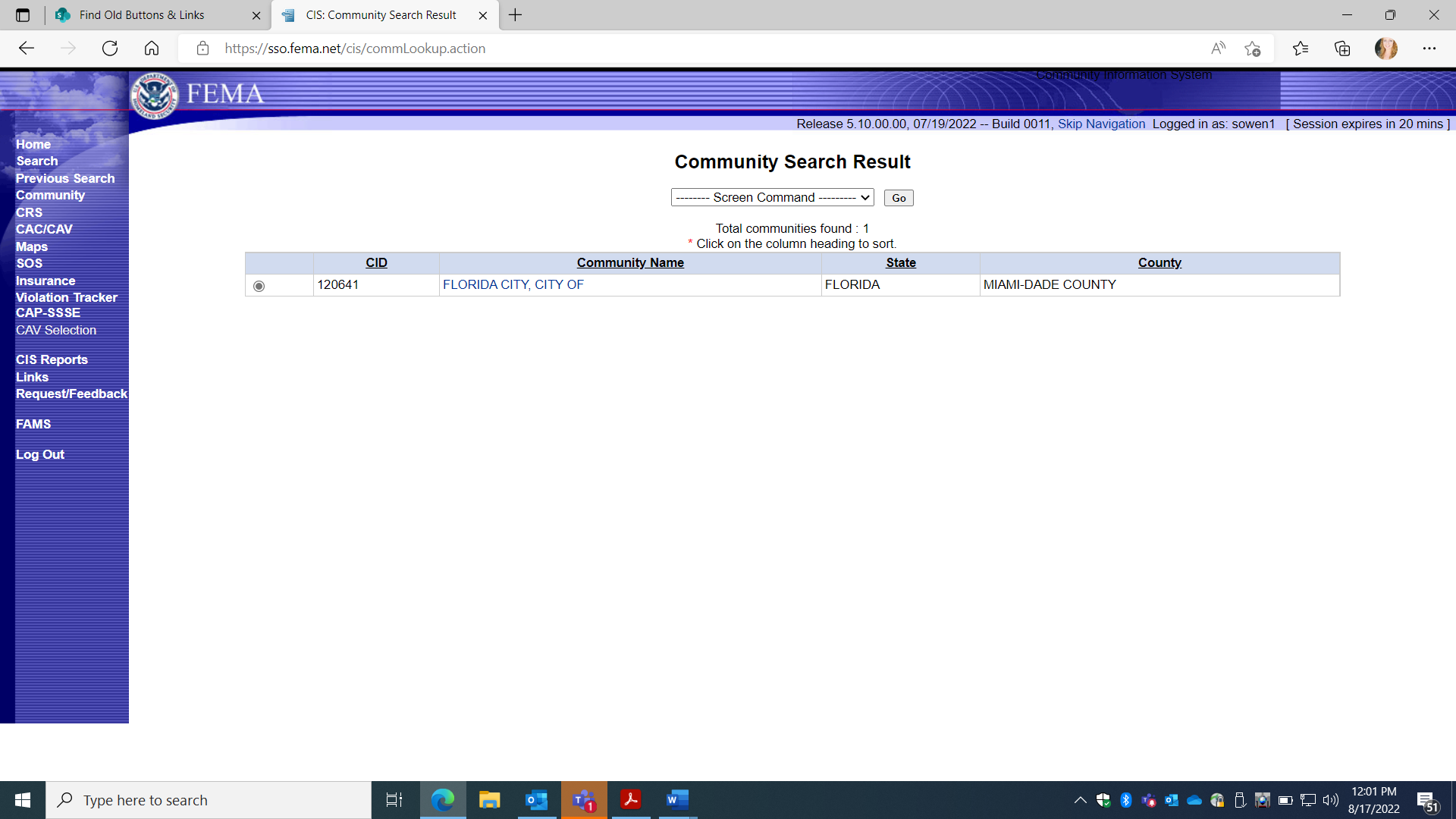Open the CIS Reports sidebar menu item
Viewport: 1456px width, 819px height.
click(x=52, y=359)
